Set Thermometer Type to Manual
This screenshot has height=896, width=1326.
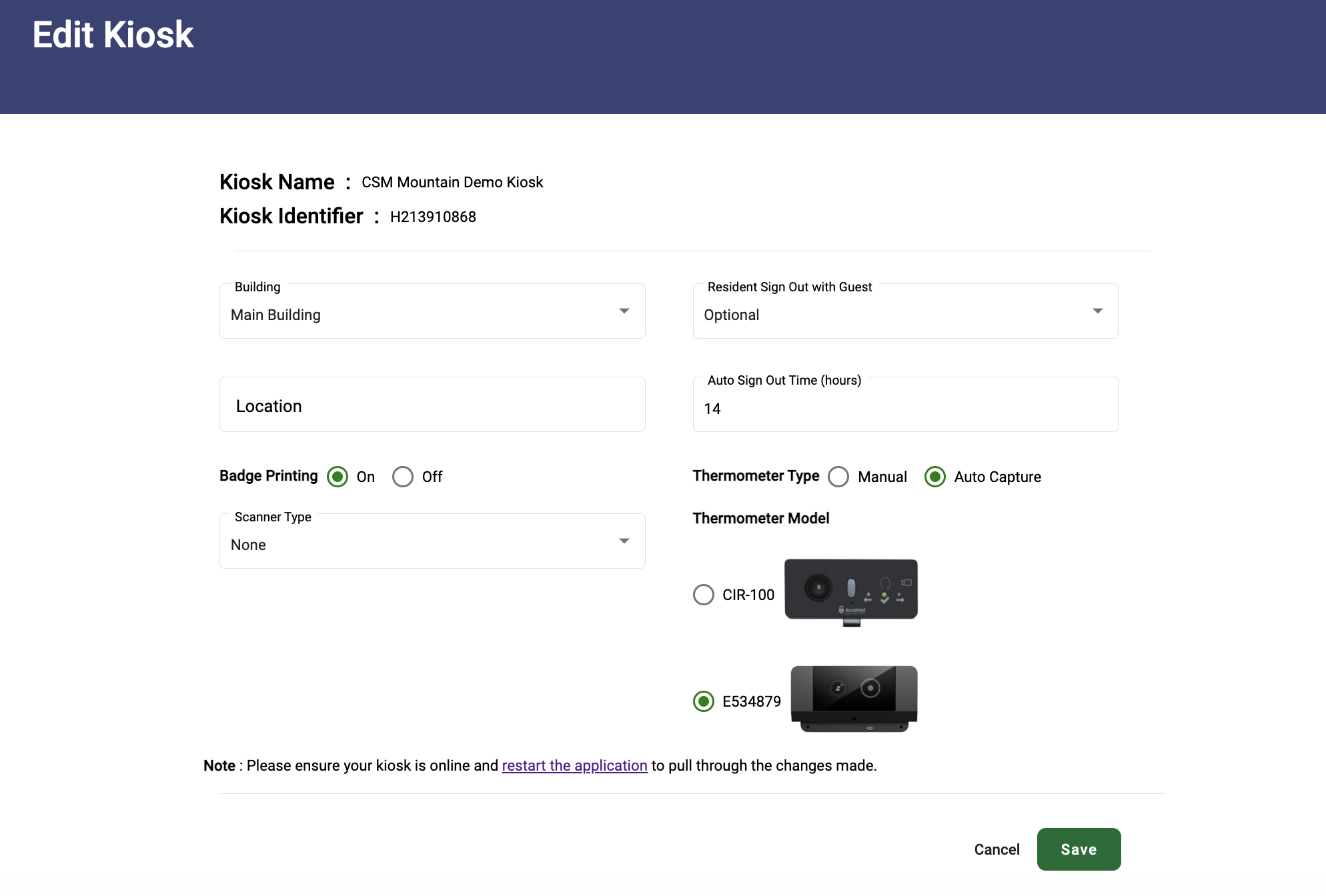[838, 477]
